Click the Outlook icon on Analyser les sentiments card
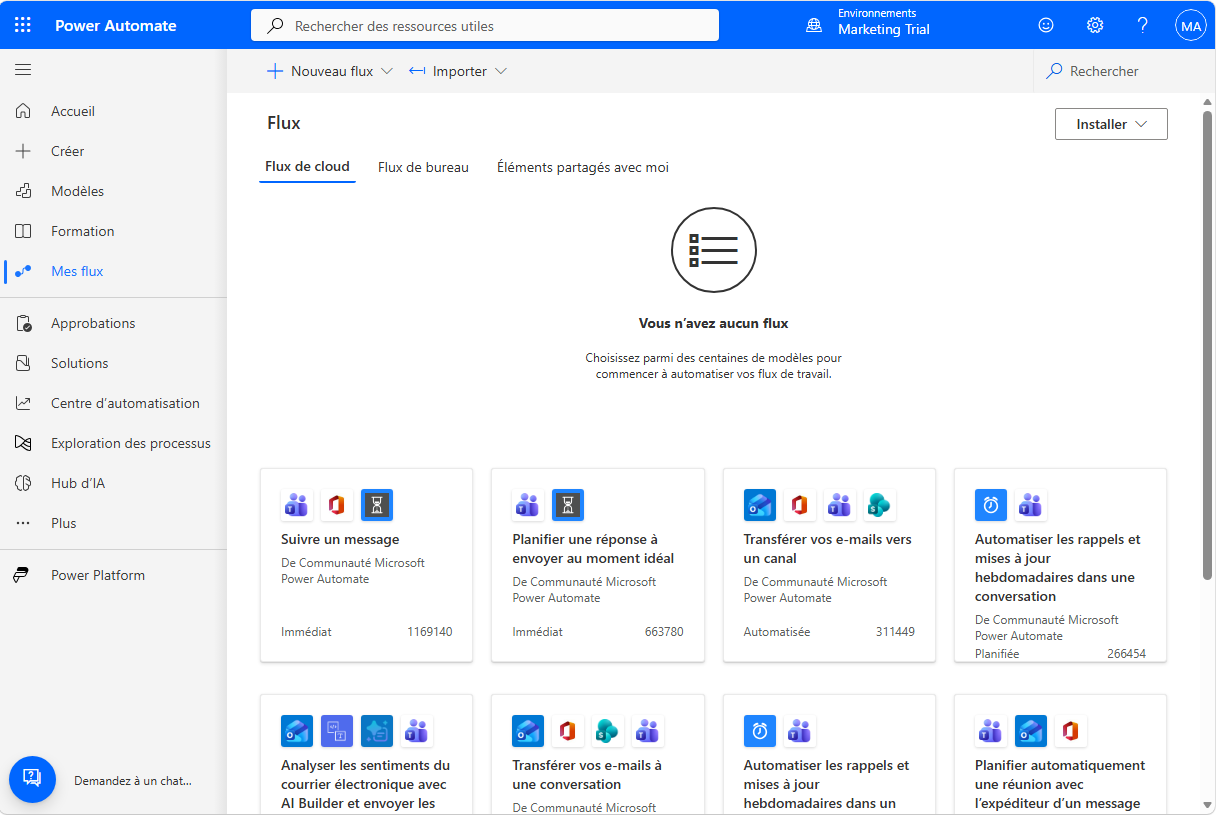 coord(297,731)
